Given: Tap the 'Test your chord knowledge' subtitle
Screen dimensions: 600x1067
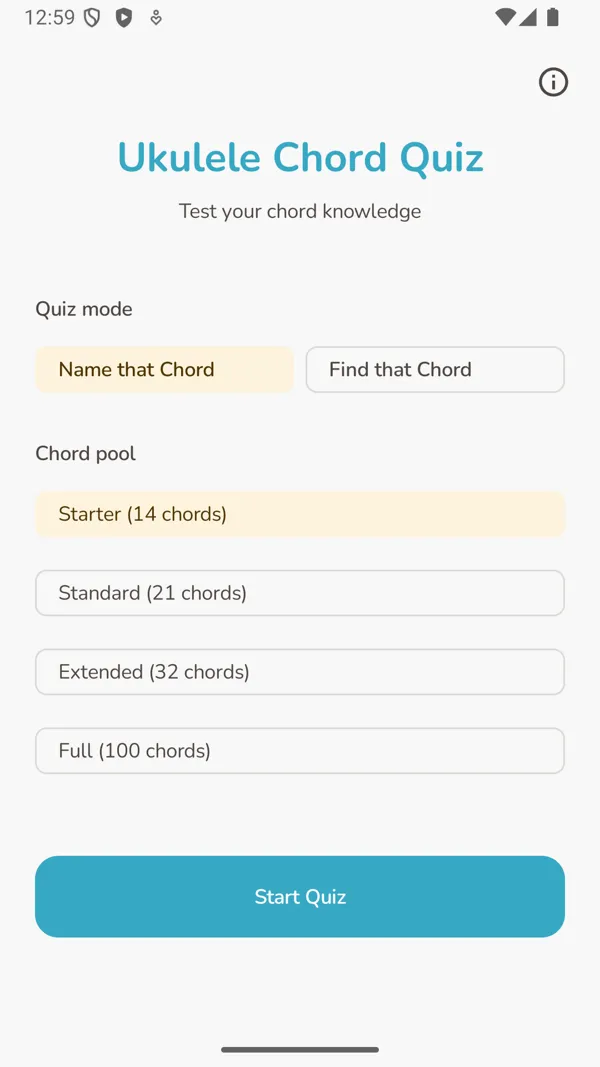Looking at the screenshot, I should click(x=300, y=211).
